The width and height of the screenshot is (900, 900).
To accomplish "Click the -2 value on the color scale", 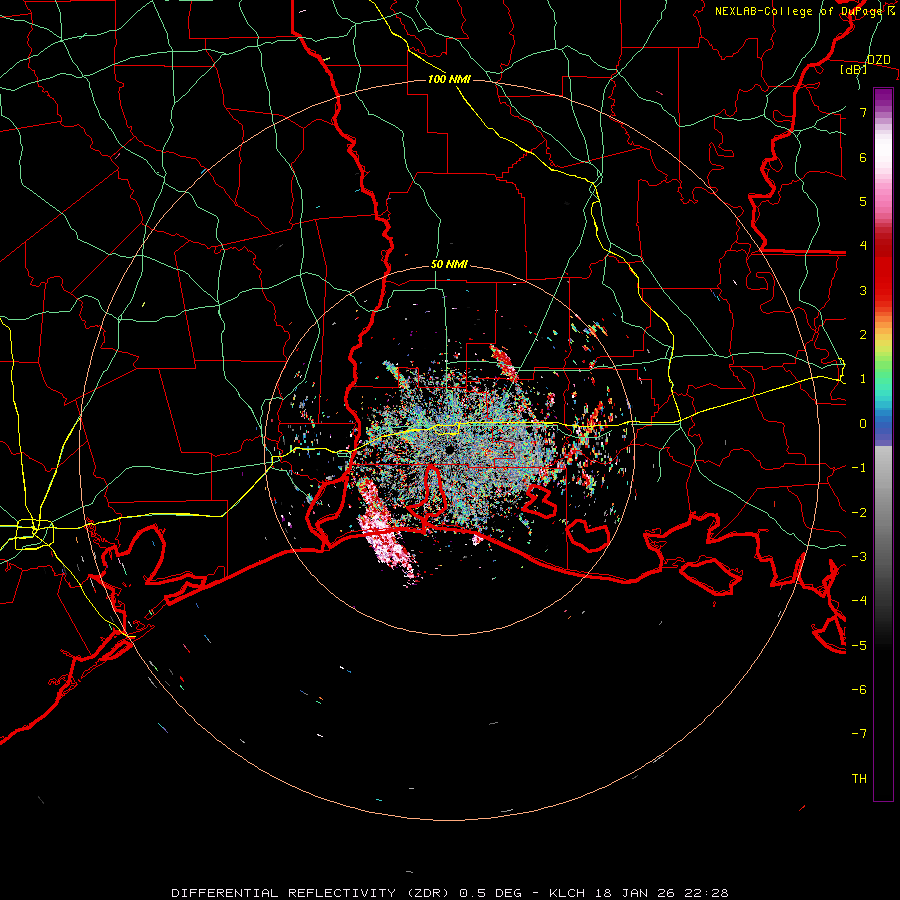I will click(x=859, y=513).
